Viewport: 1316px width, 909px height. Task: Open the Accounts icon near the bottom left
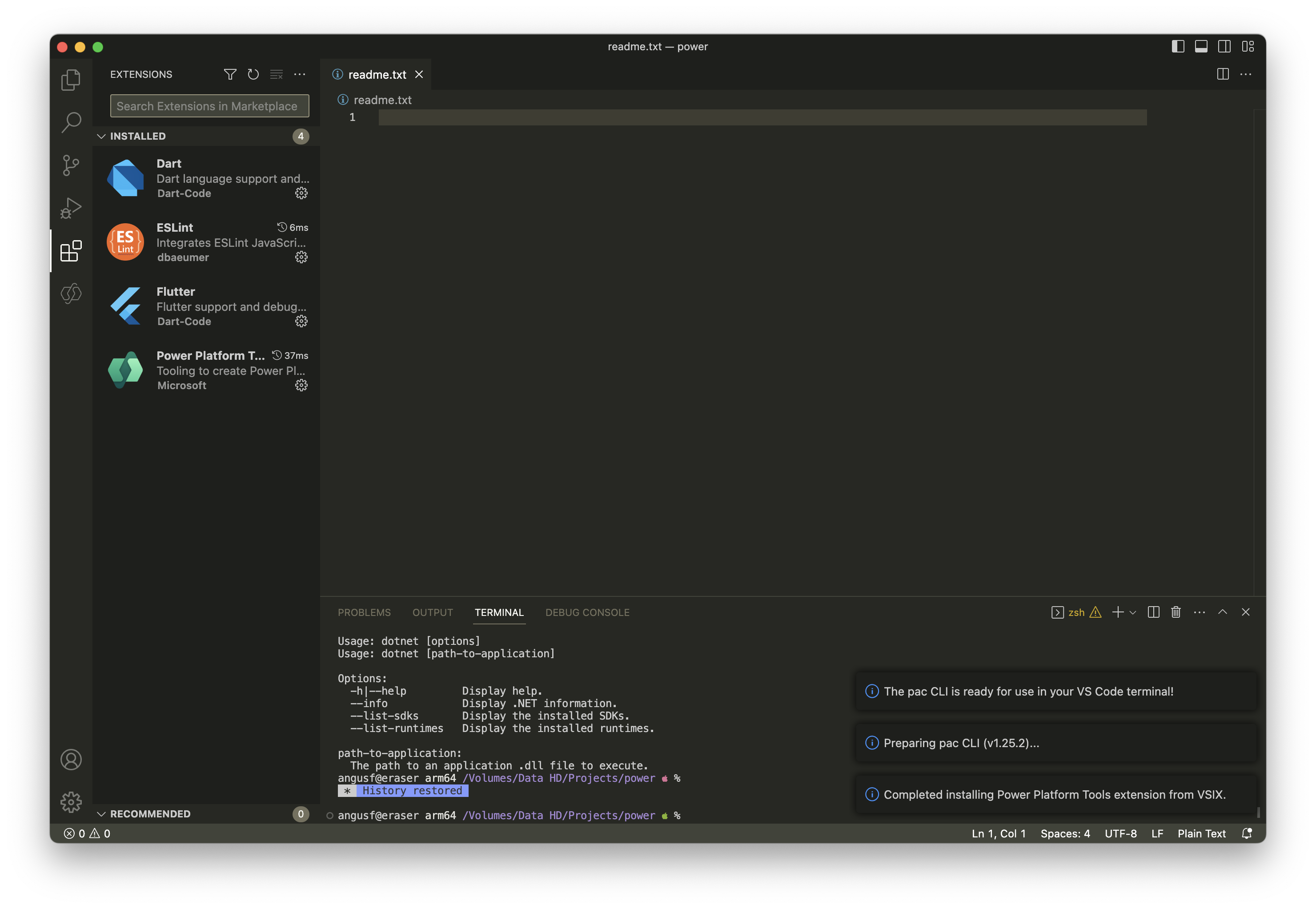pos(71,759)
